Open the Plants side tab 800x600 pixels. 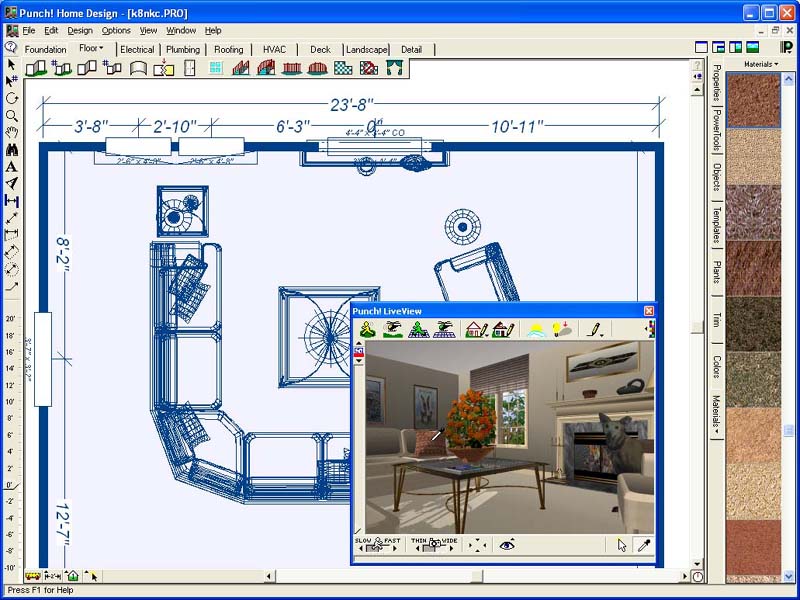[716, 272]
